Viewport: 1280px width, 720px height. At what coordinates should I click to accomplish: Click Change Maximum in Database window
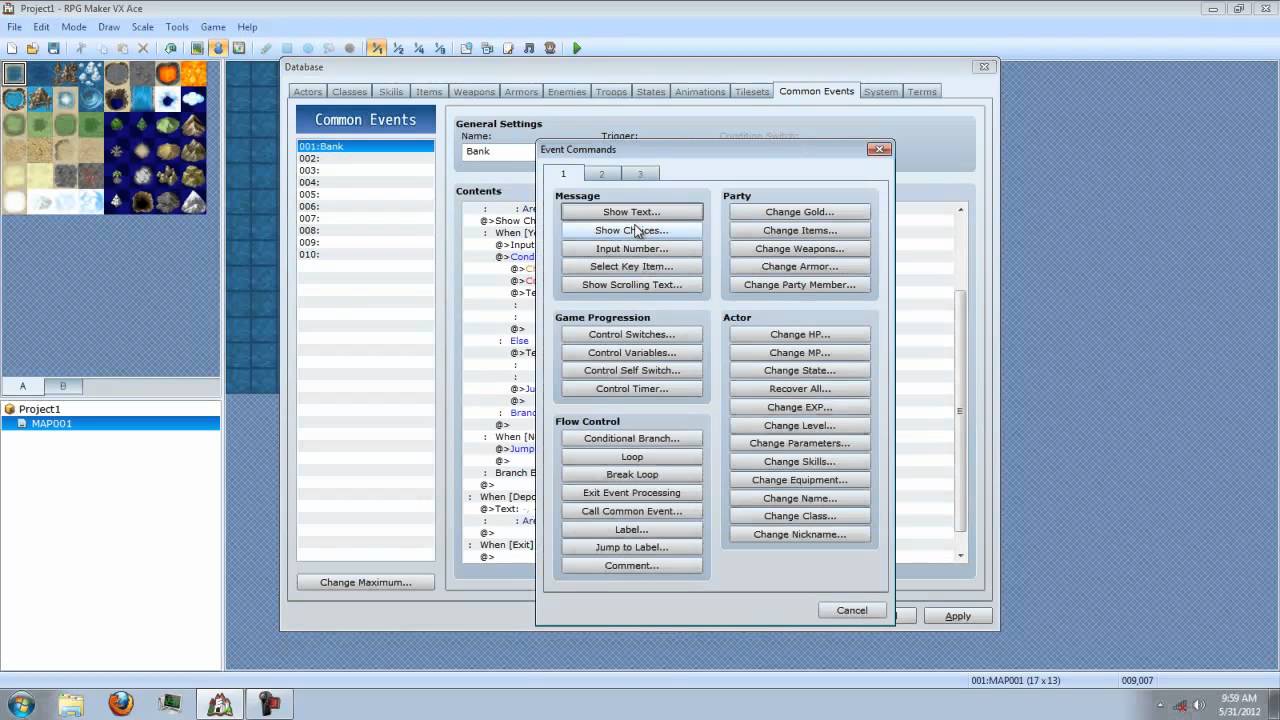pos(366,582)
